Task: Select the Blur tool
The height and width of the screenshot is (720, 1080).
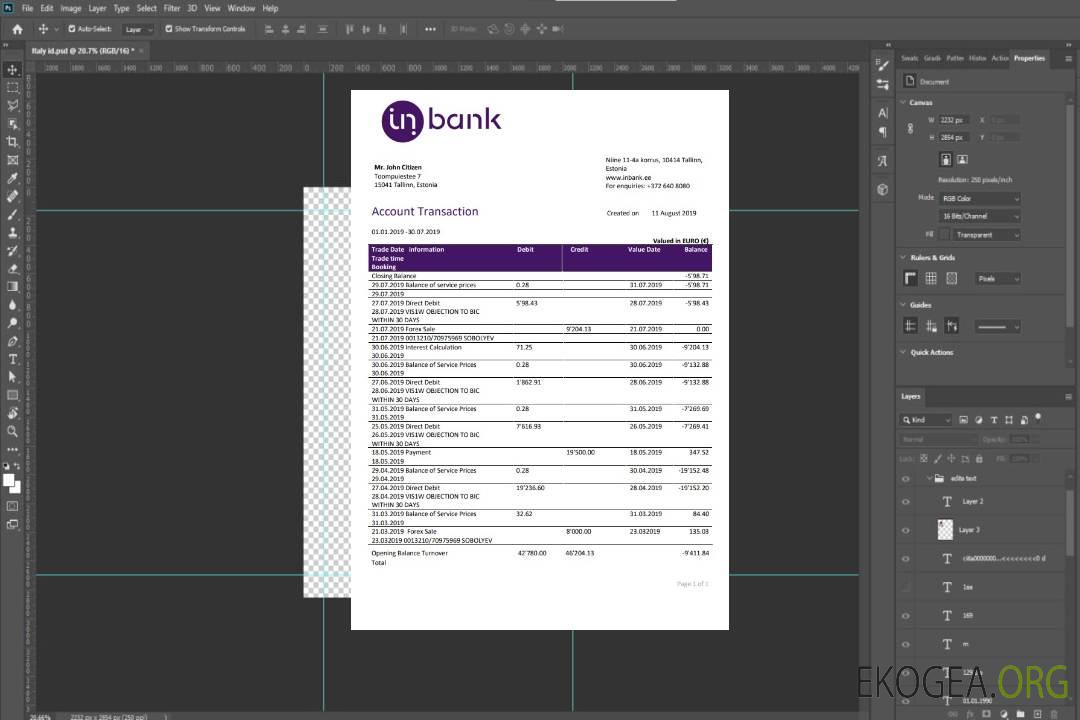Action: (x=12, y=305)
